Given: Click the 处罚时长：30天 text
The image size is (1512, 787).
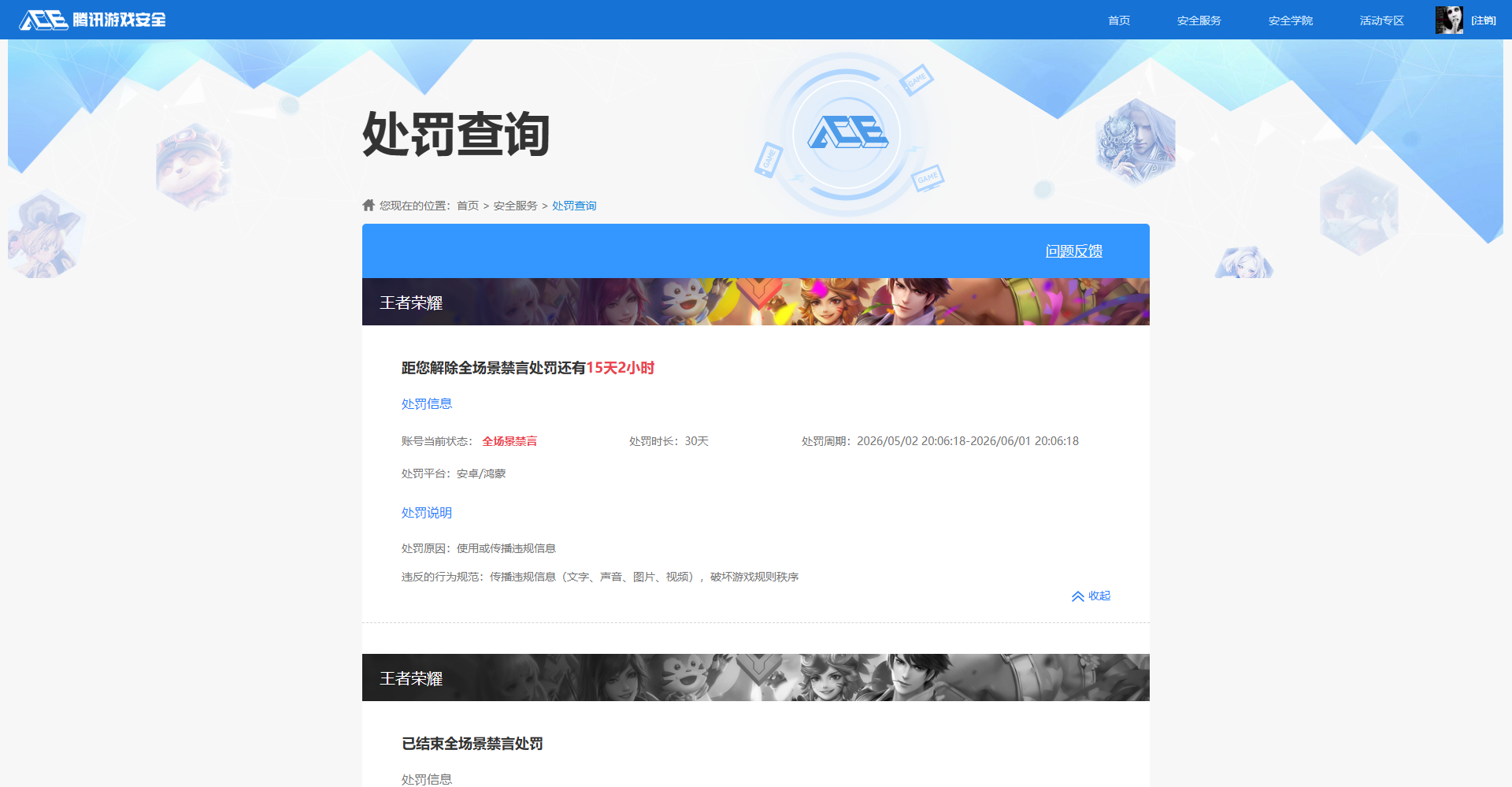Looking at the screenshot, I should coord(669,441).
